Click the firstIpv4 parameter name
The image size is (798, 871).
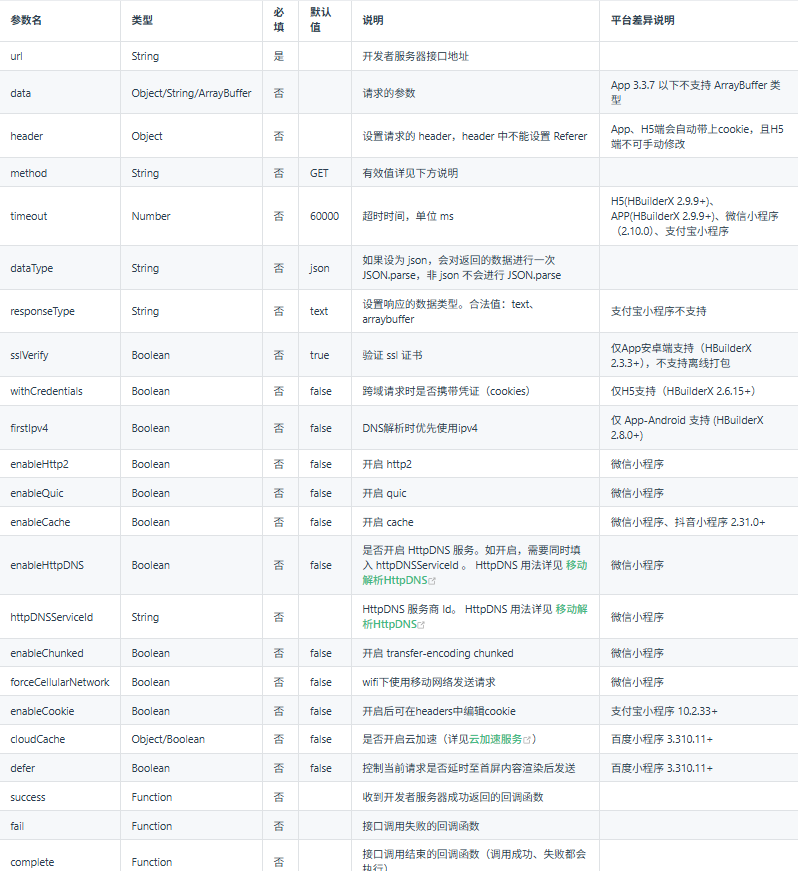click(29, 428)
